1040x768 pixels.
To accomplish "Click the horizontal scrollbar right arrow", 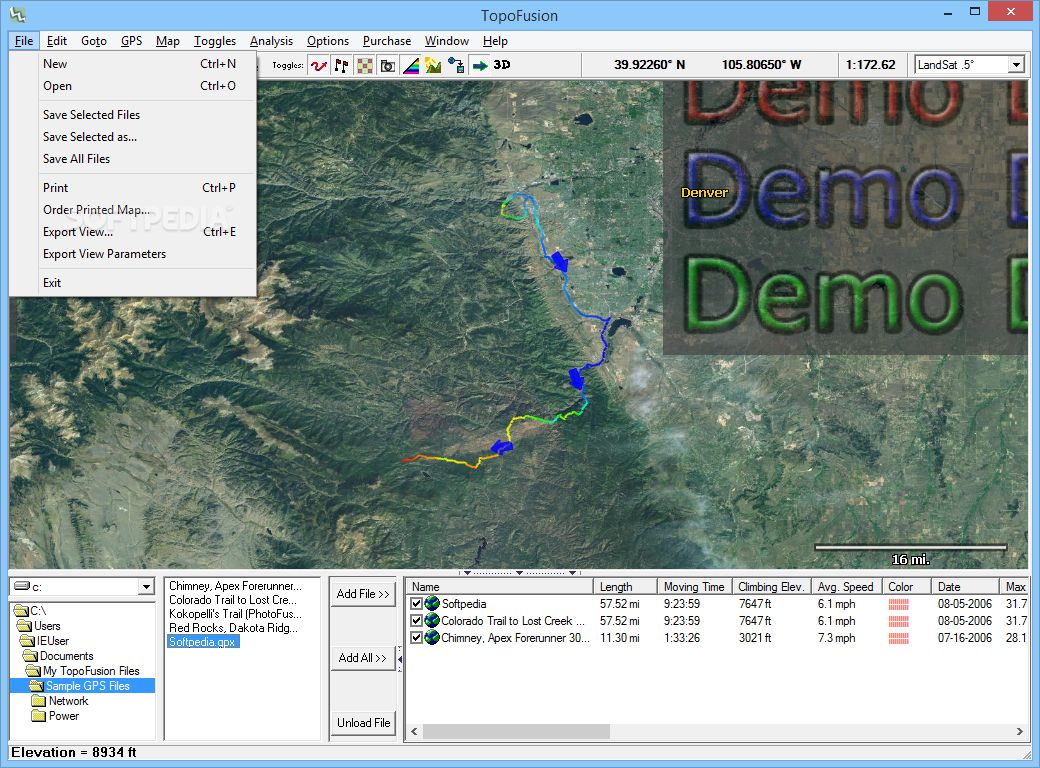I will click(x=1019, y=732).
